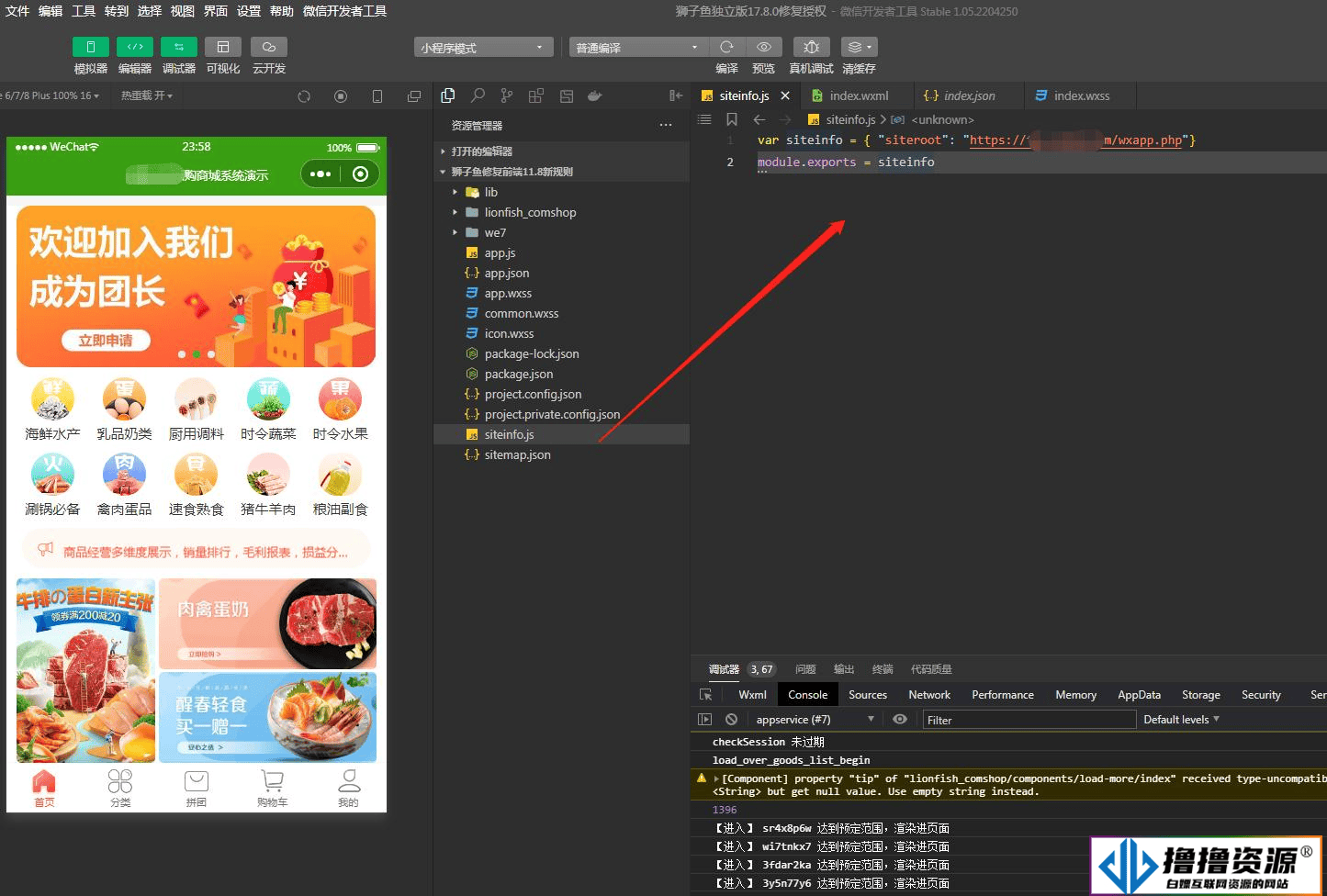Expand the lib folder
This screenshot has height=896, width=1327.
point(561,192)
